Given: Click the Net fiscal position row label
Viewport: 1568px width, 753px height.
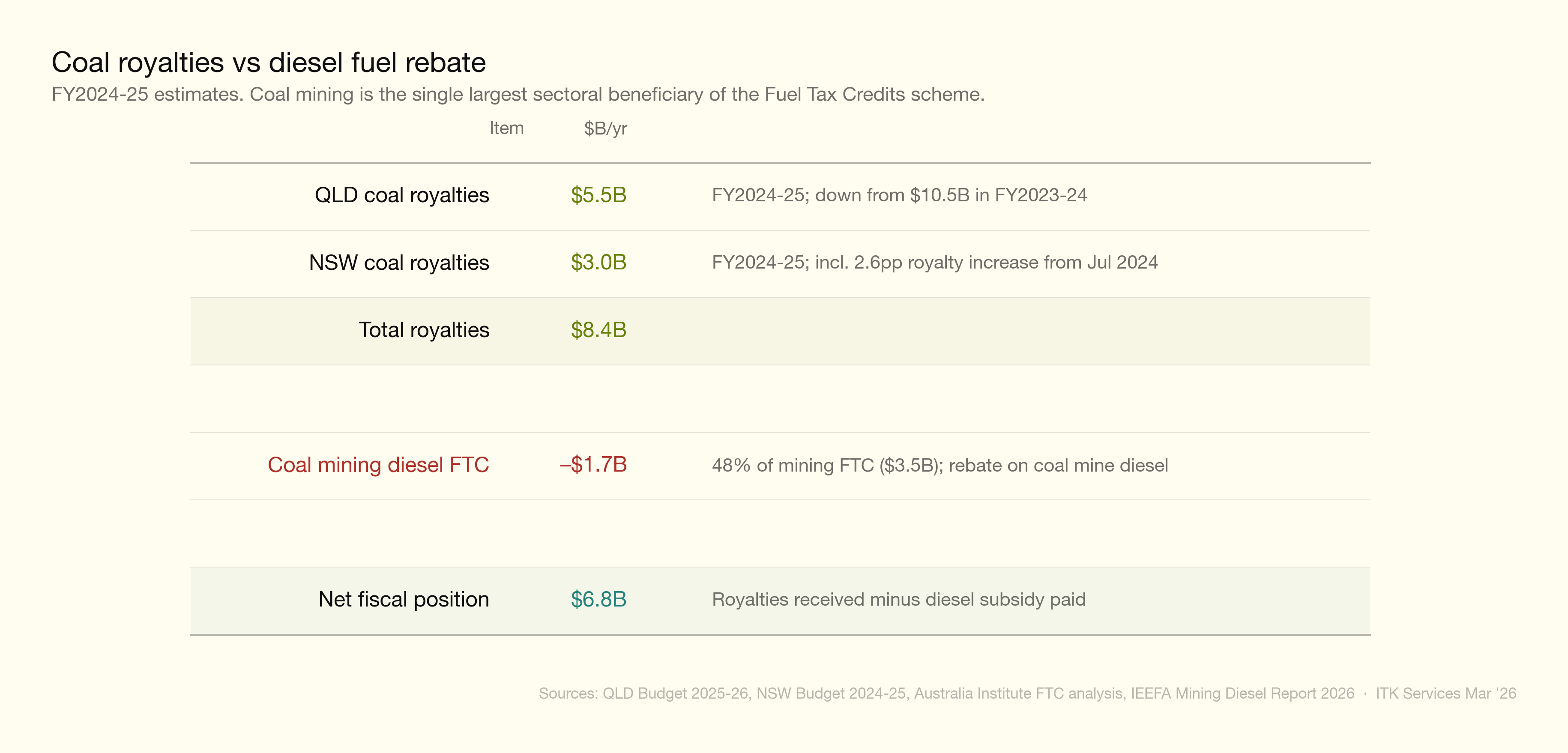Looking at the screenshot, I should click(404, 600).
